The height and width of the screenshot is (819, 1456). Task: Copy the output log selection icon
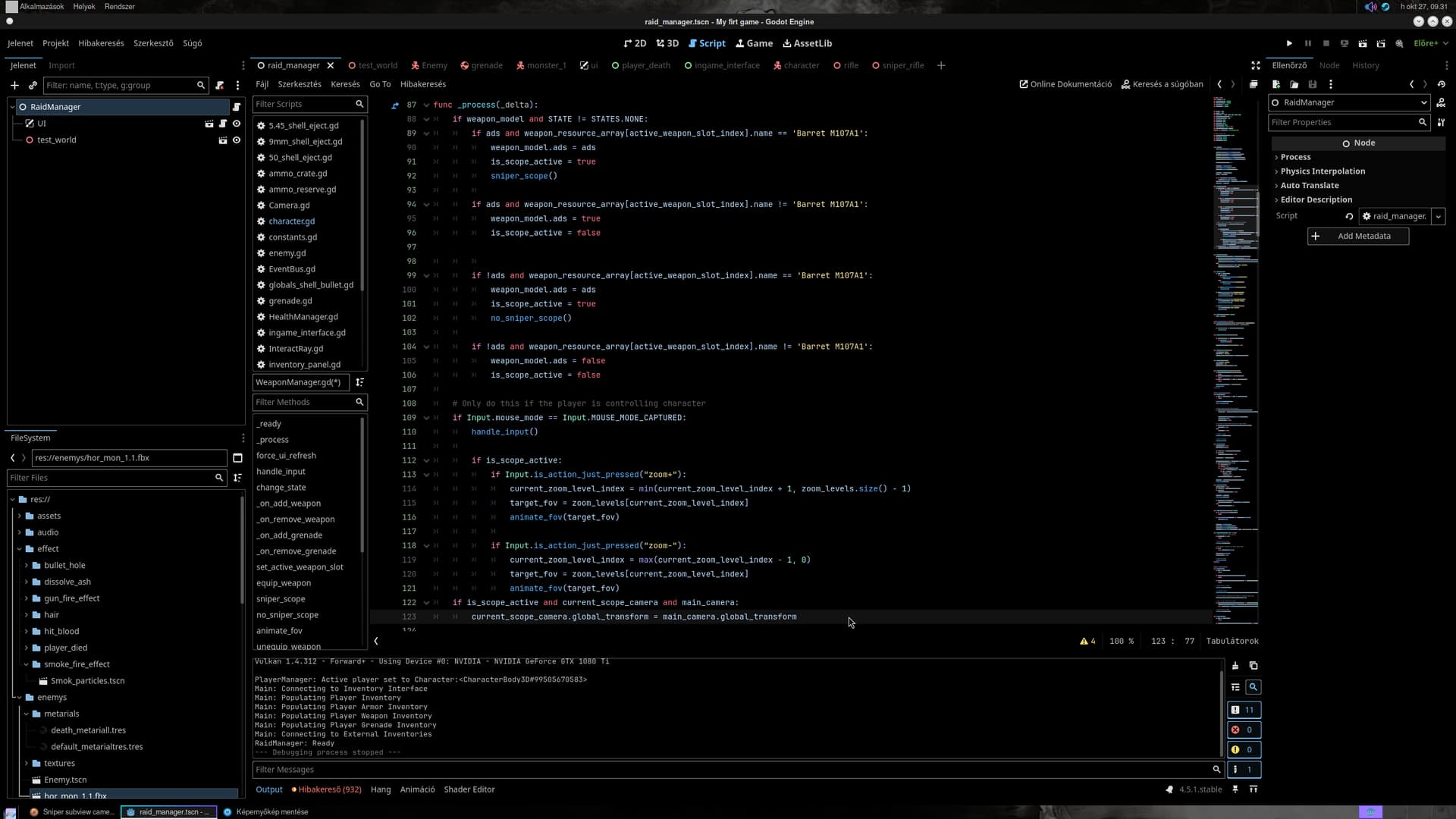pos(1254,666)
